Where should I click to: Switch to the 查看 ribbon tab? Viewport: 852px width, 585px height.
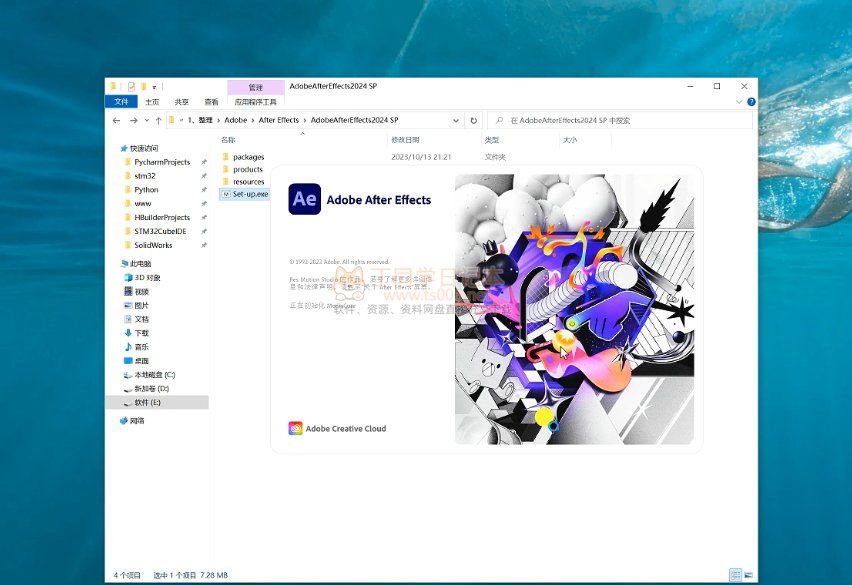[x=211, y=101]
